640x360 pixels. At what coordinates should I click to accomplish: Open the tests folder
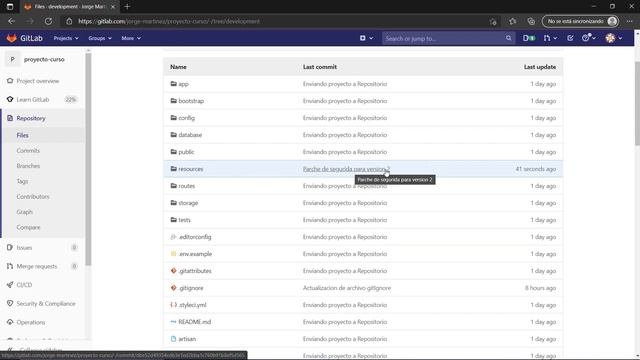184,220
